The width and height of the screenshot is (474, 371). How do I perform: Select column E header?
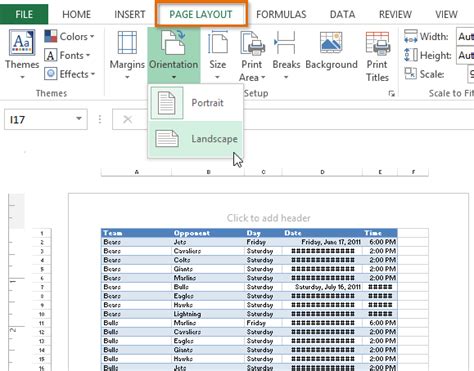(380, 172)
